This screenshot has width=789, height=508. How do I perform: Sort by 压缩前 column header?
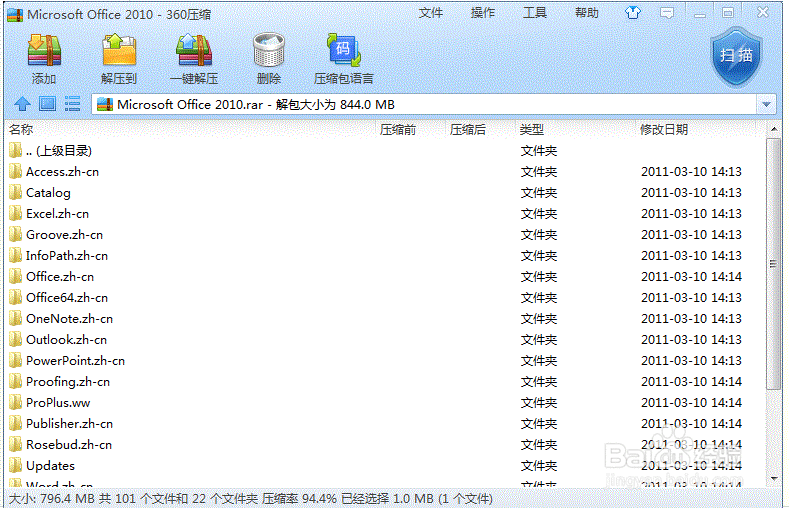pos(398,130)
